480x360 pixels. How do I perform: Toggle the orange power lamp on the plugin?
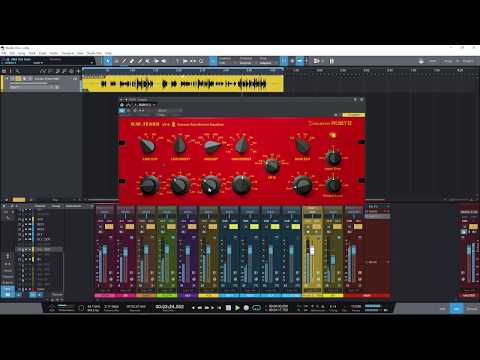(x=333, y=135)
